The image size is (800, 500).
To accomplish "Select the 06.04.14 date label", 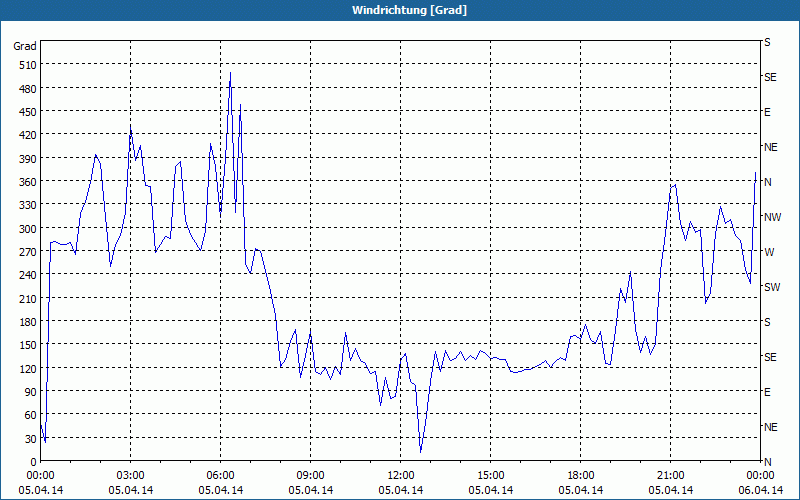I will pyautogui.click(x=760, y=490).
